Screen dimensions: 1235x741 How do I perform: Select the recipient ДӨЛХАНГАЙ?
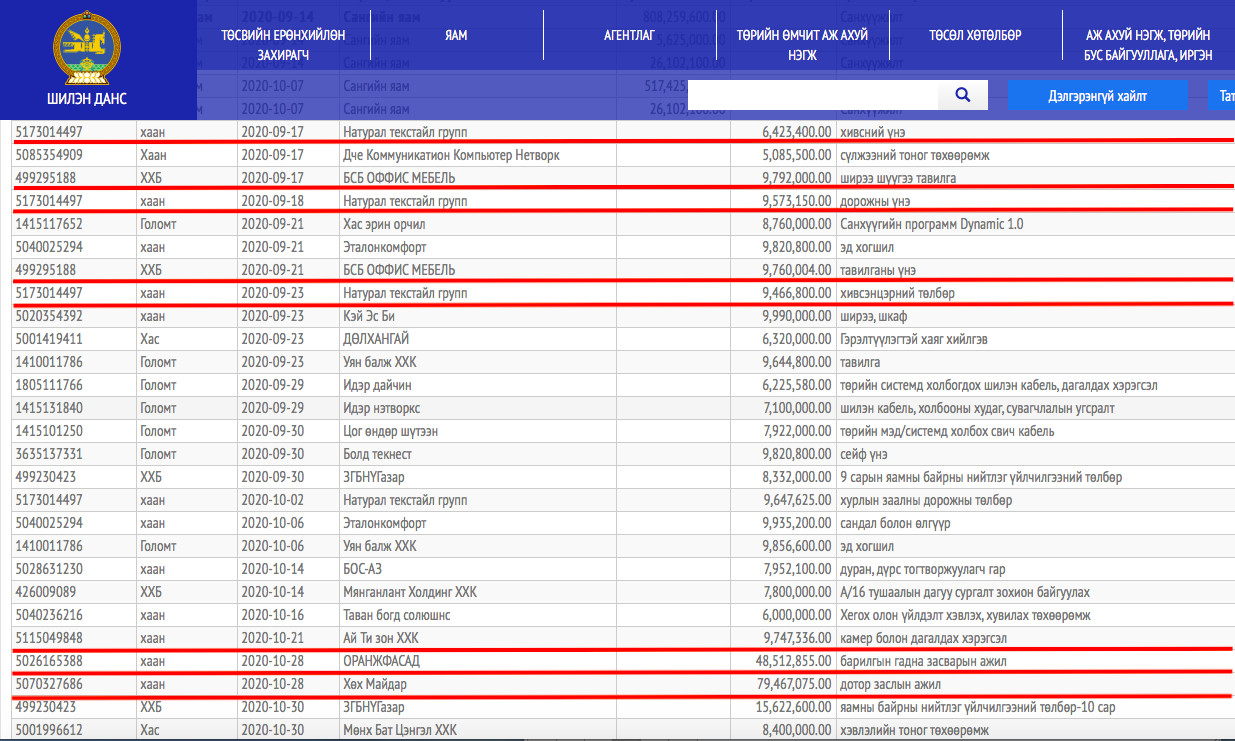point(376,339)
